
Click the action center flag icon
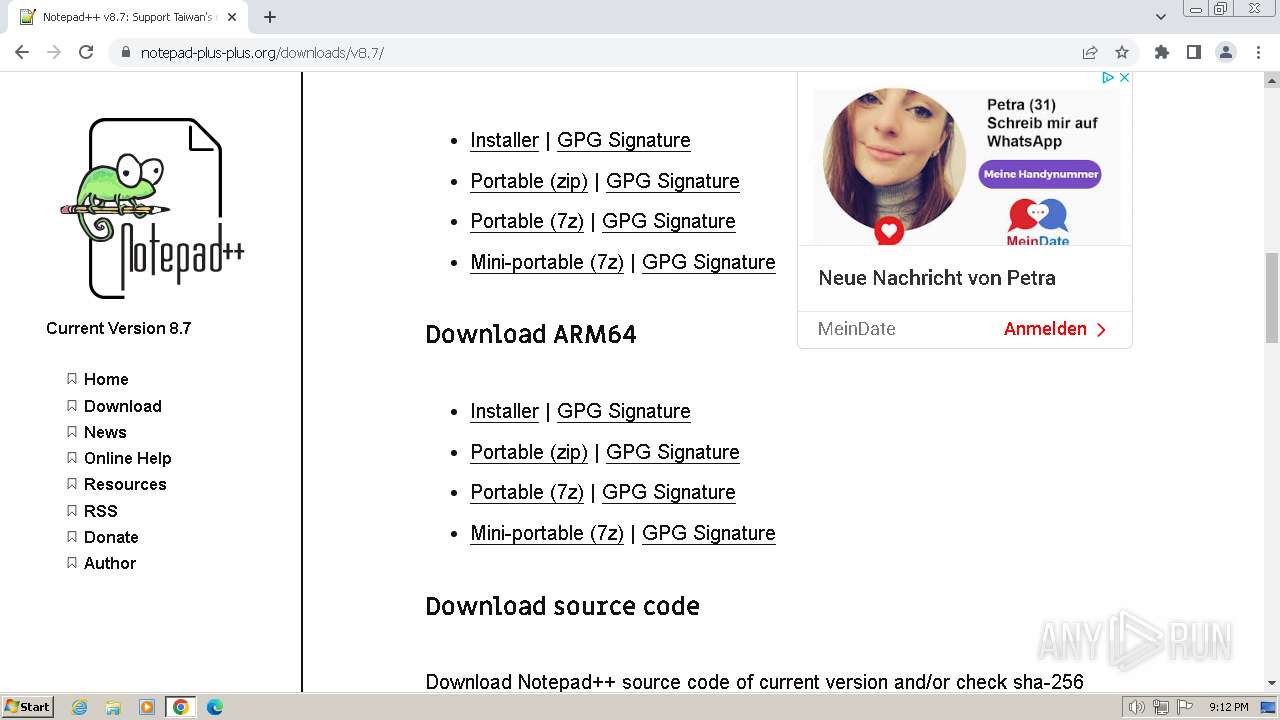coord(1185,707)
